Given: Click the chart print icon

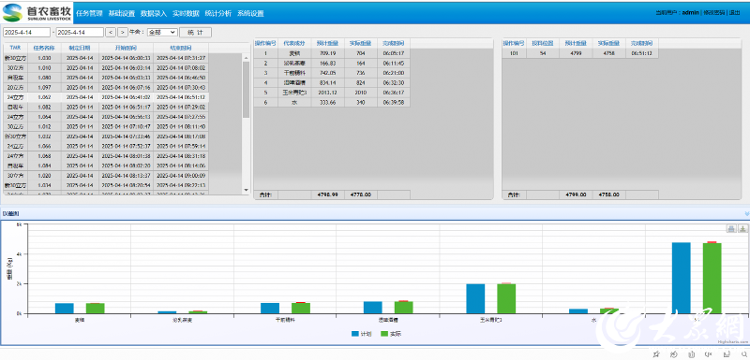Looking at the screenshot, I should 731,229.
